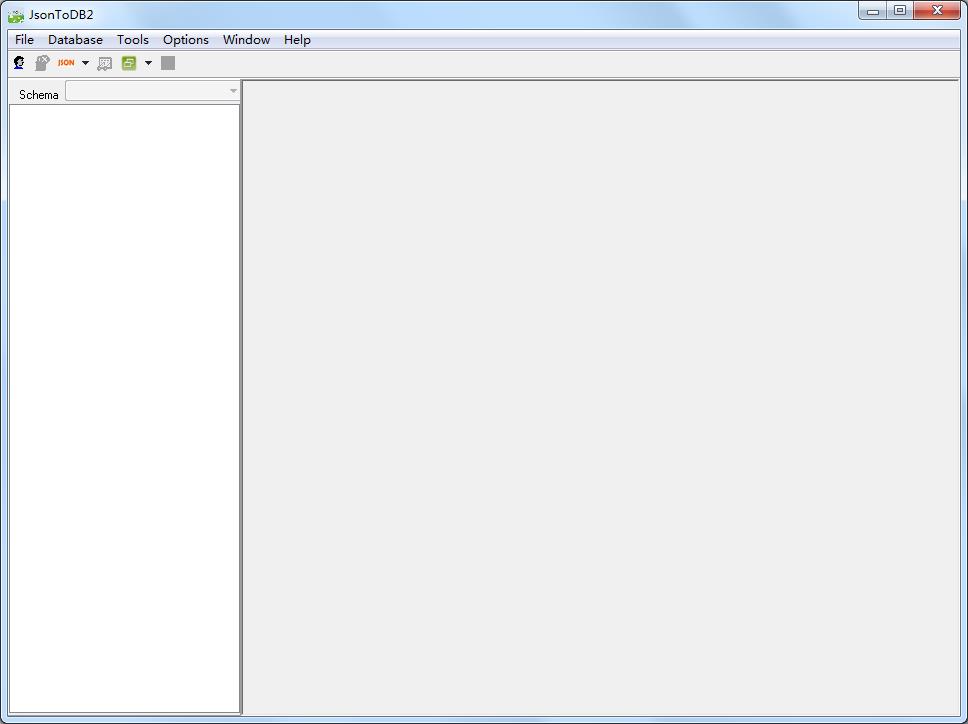Expand the Schema combo box

(x=233, y=90)
